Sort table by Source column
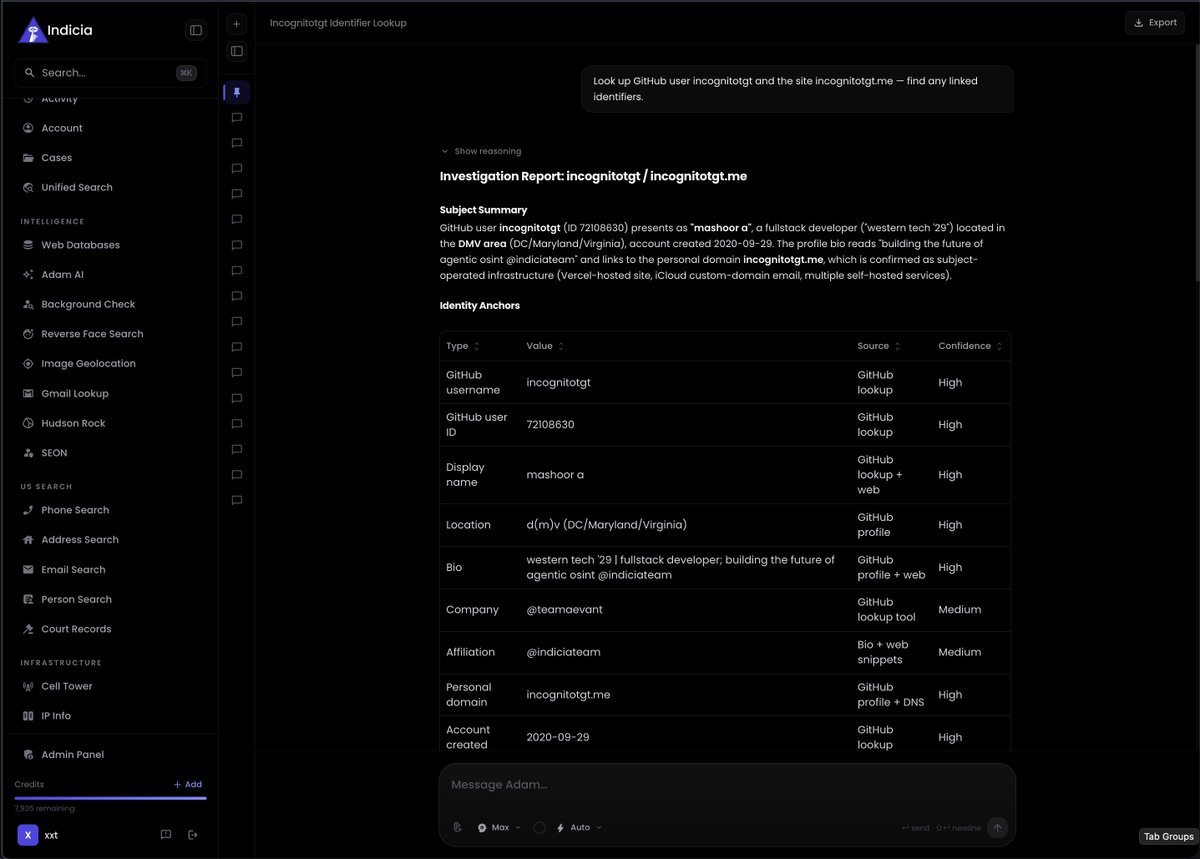The image size is (1200, 859). pyautogui.click(x=879, y=346)
